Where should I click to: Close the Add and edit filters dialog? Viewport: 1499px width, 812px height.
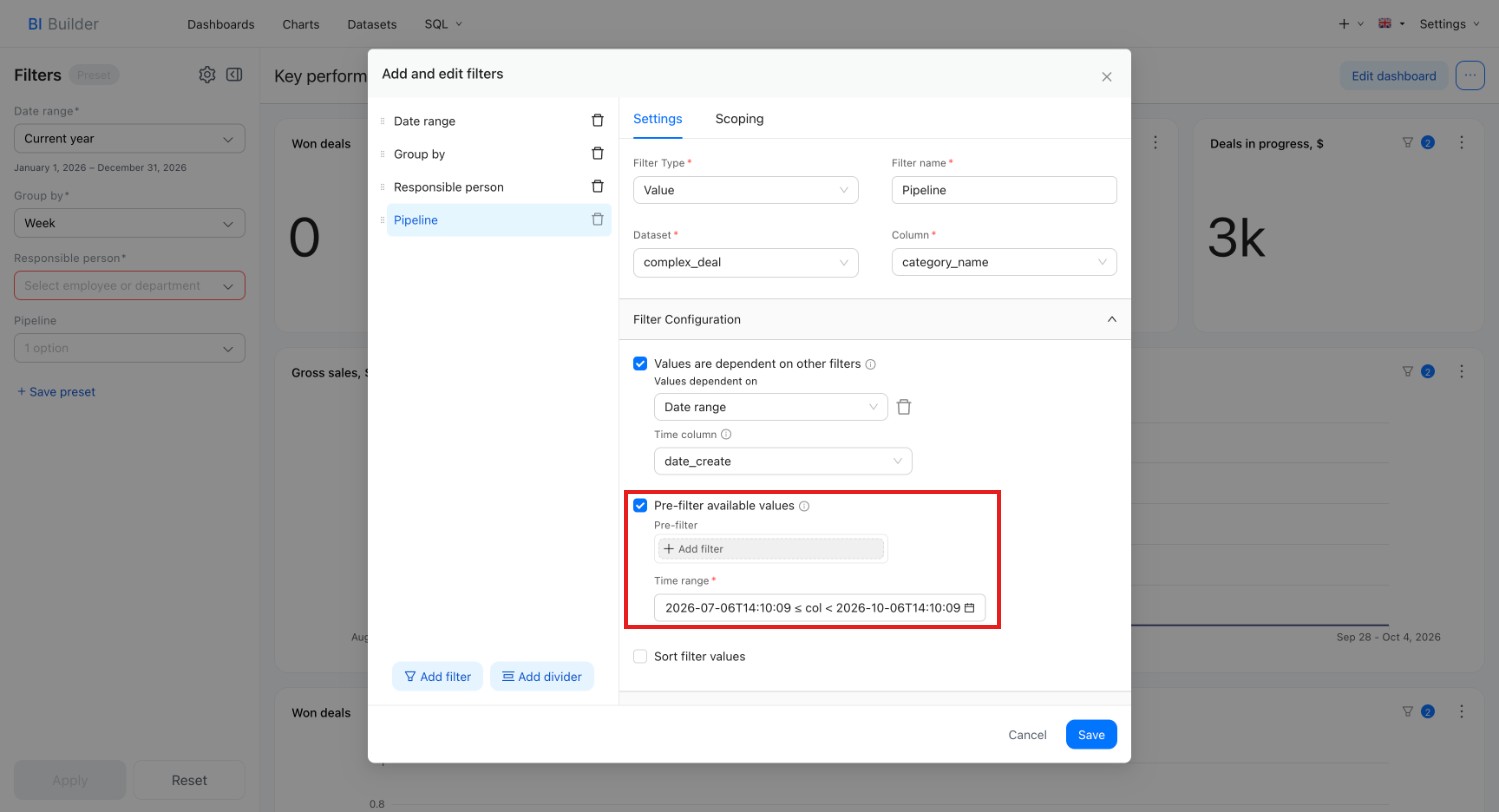pyautogui.click(x=1106, y=77)
